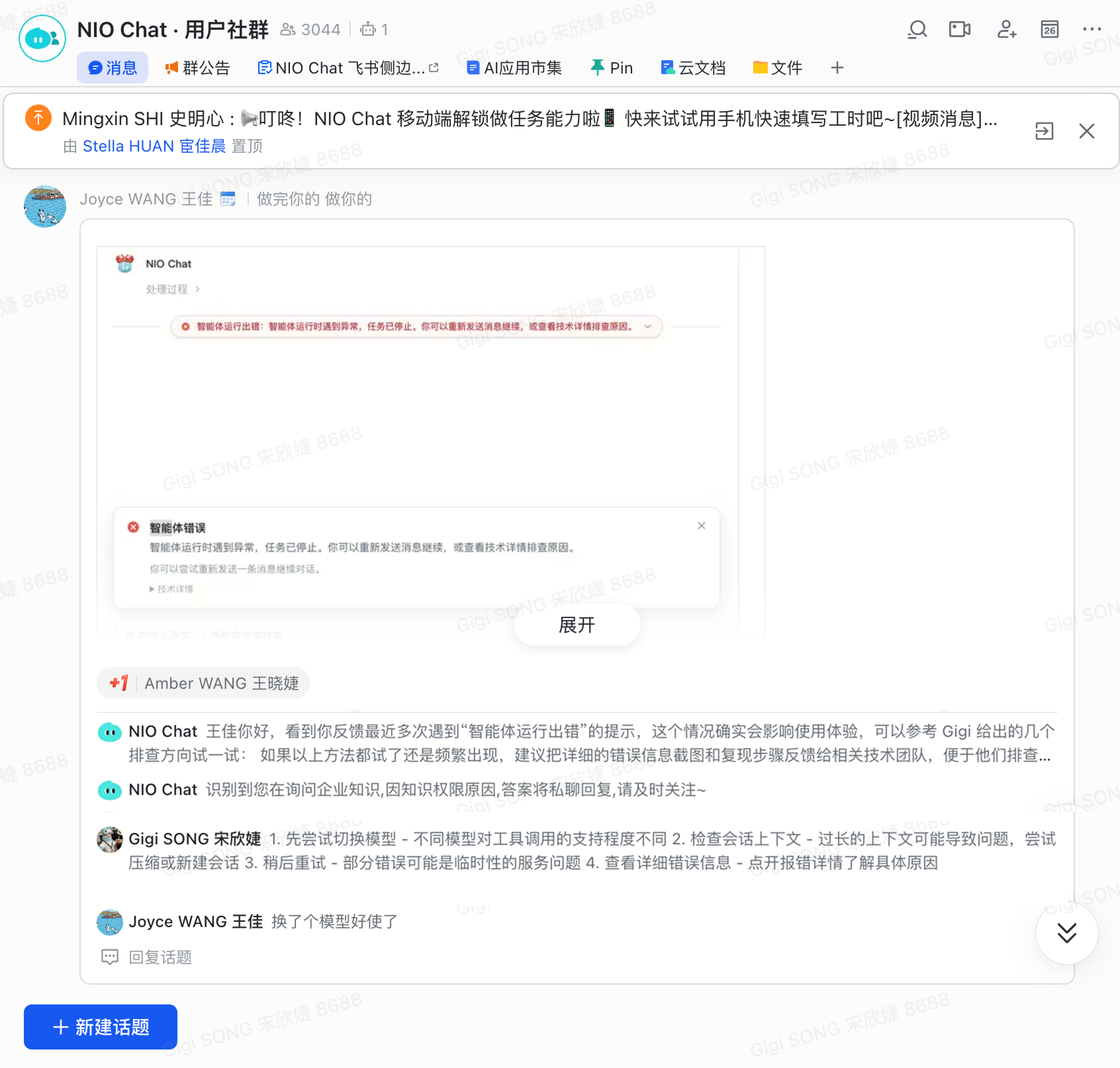The image size is (1120, 1068).
Task: Switch to the 消息 tab
Action: [x=113, y=67]
